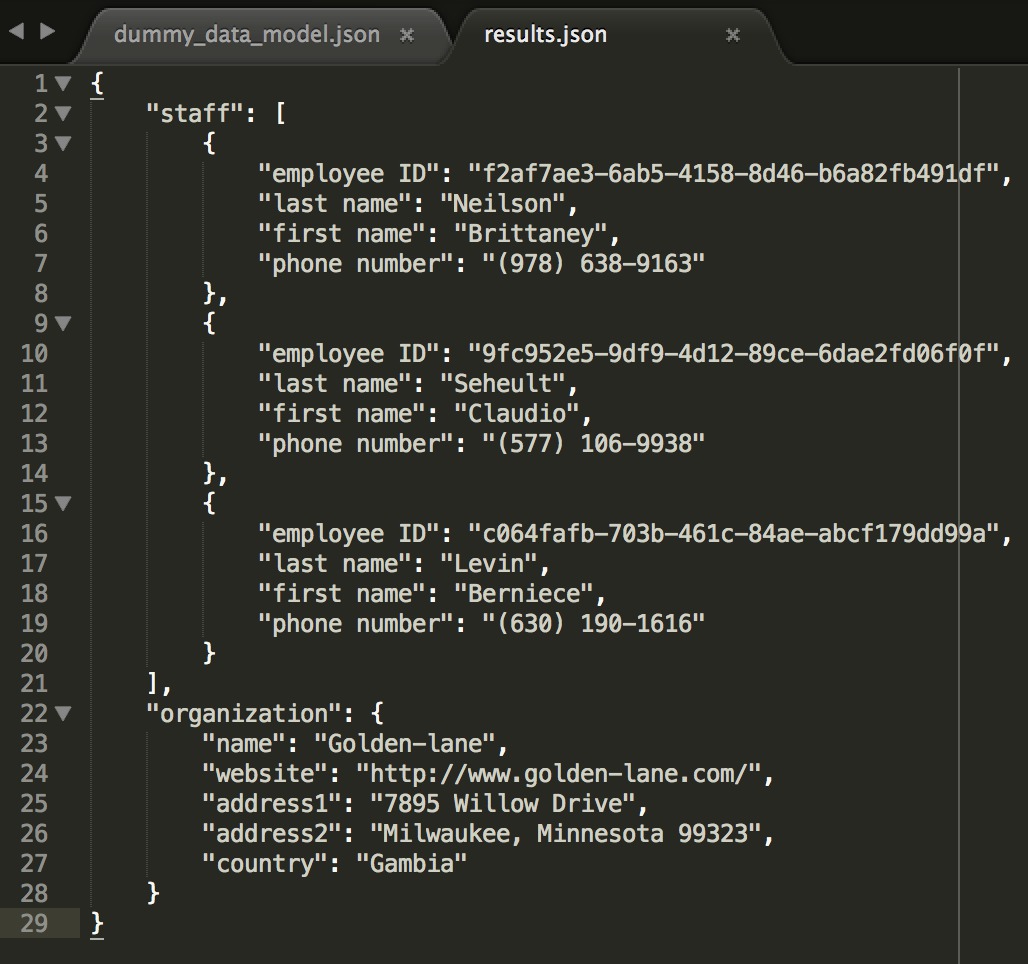Click line number 8 in the gutter

pos(41,294)
